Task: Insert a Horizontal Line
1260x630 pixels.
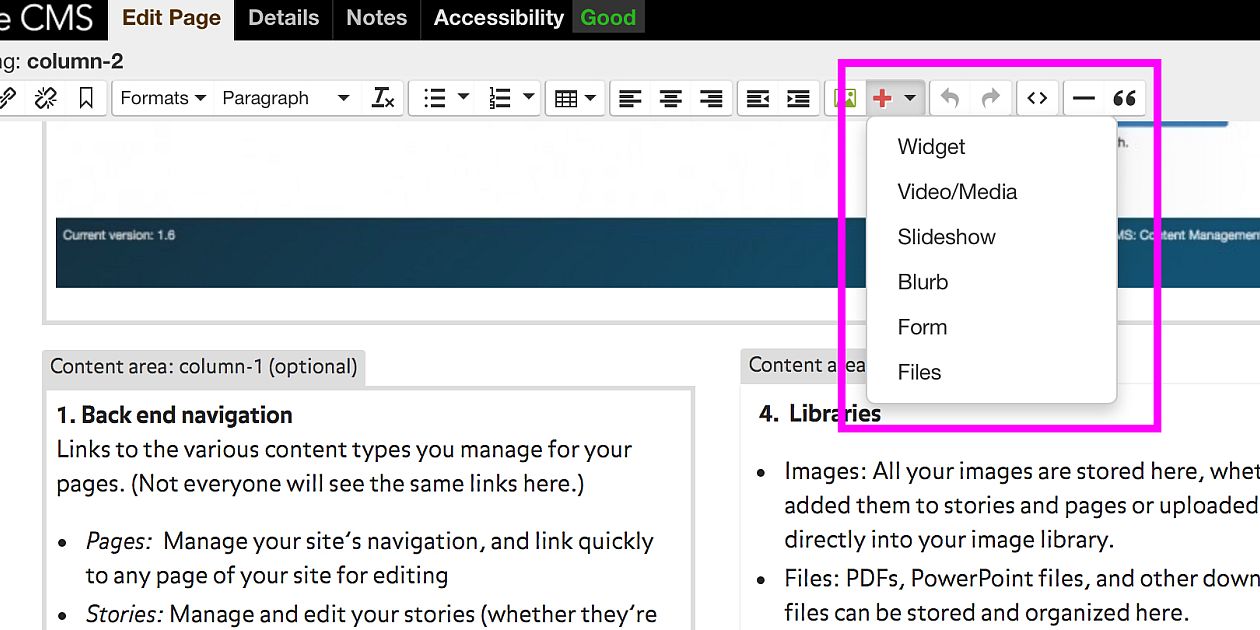Action: (x=1086, y=97)
